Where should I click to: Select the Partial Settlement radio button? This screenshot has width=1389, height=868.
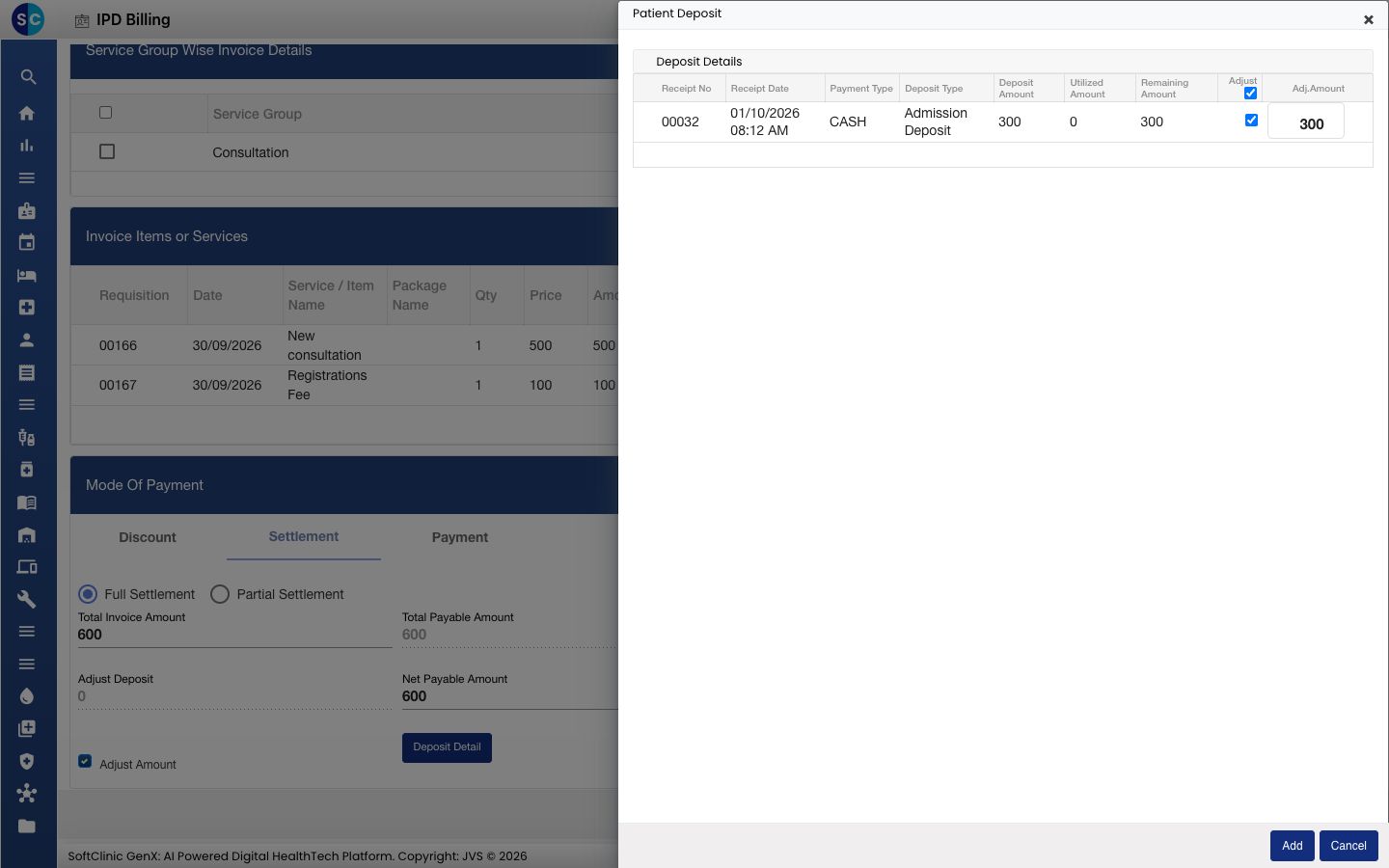tap(220, 594)
